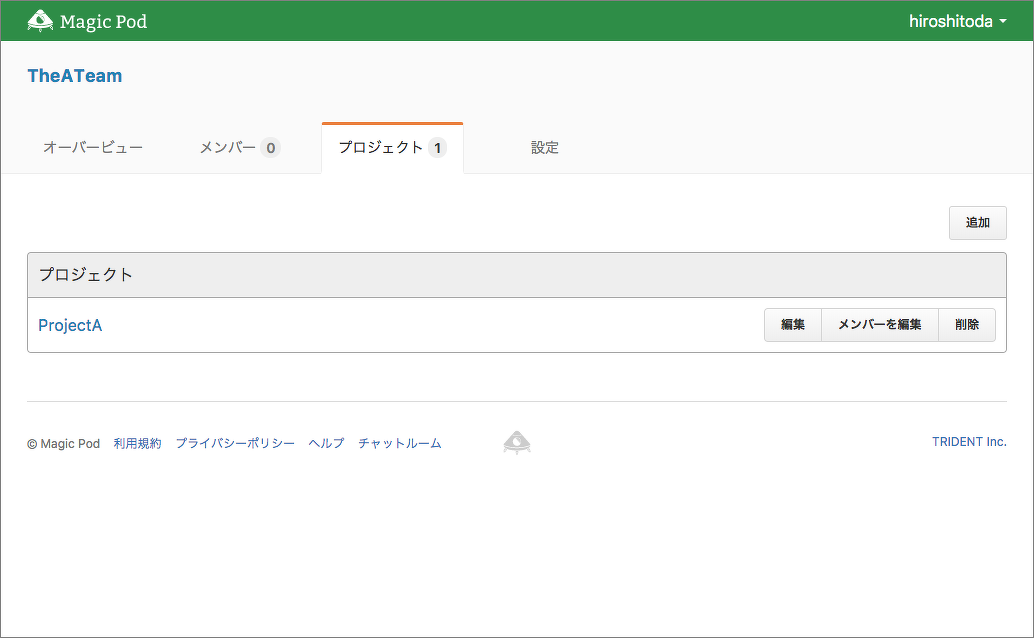This screenshot has height=638, width=1034.
Task: Click the gray Magic Pod icon in footer
Action: [517, 442]
